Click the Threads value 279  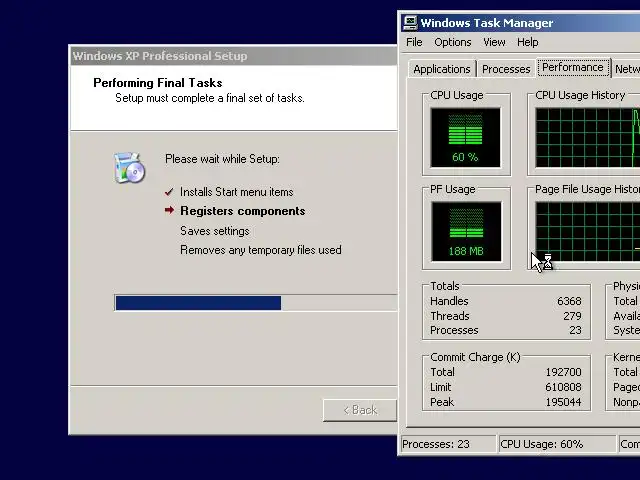(x=572, y=316)
